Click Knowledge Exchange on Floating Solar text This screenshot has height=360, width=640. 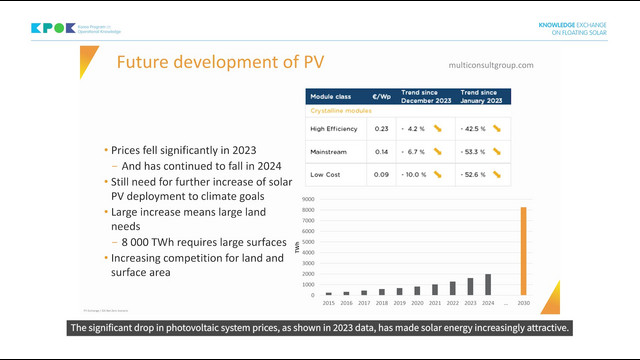572,29
